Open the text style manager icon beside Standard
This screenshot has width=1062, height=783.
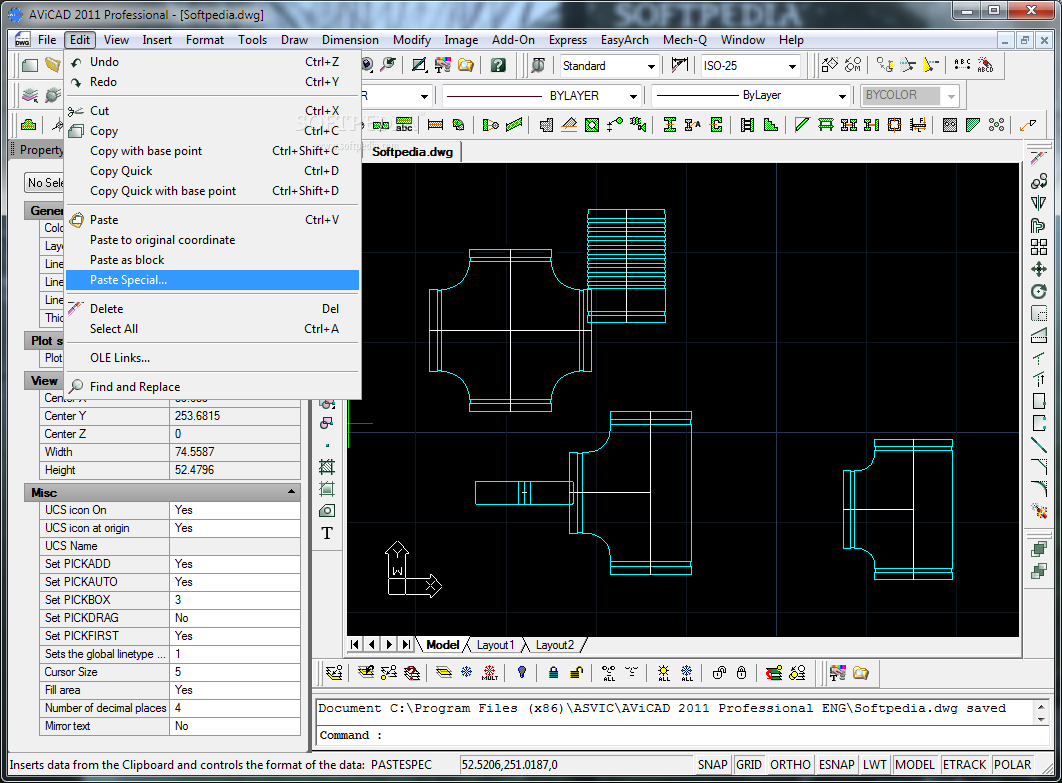(538, 65)
